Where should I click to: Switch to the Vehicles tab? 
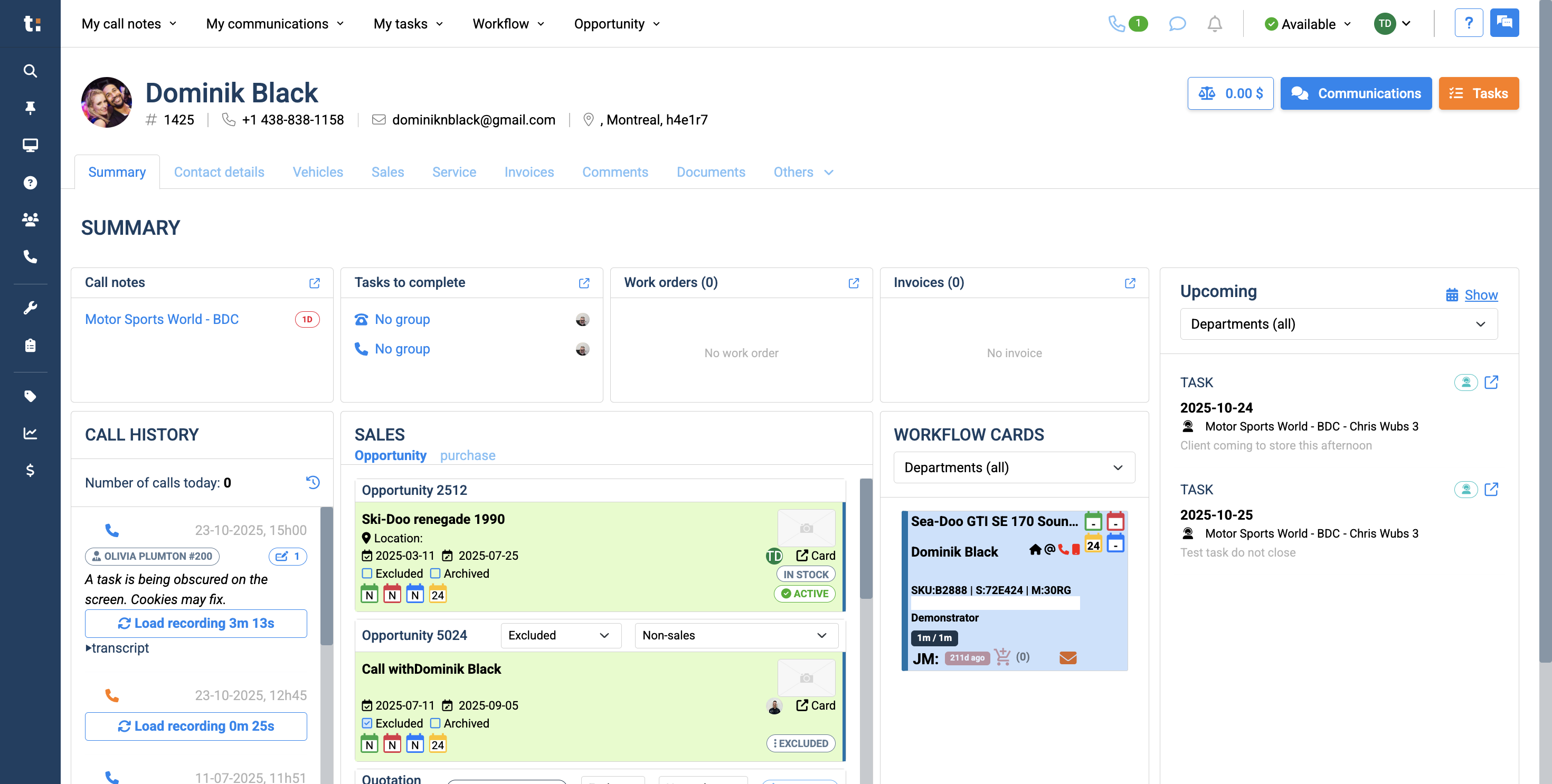(x=317, y=172)
